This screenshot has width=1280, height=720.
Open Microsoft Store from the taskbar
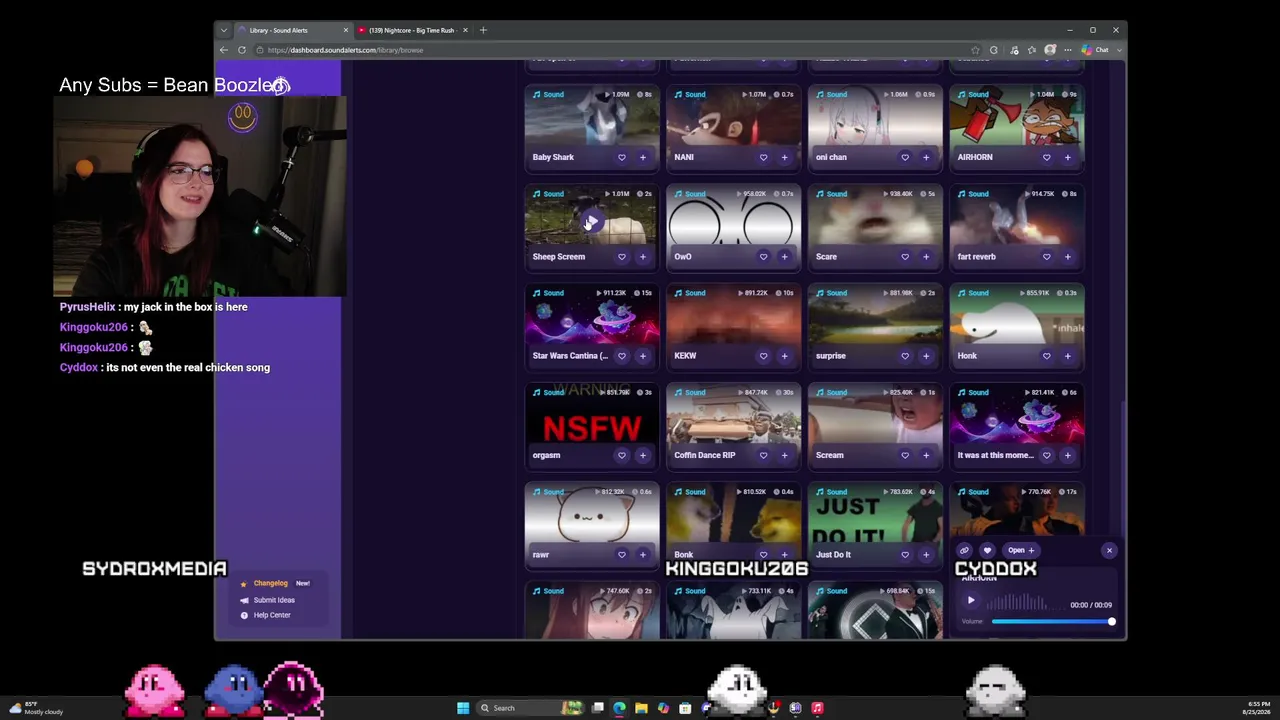(685, 708)
